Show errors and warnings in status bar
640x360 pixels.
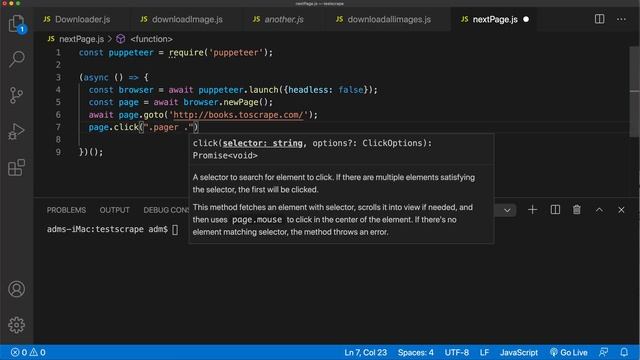[x=28, y=352]
